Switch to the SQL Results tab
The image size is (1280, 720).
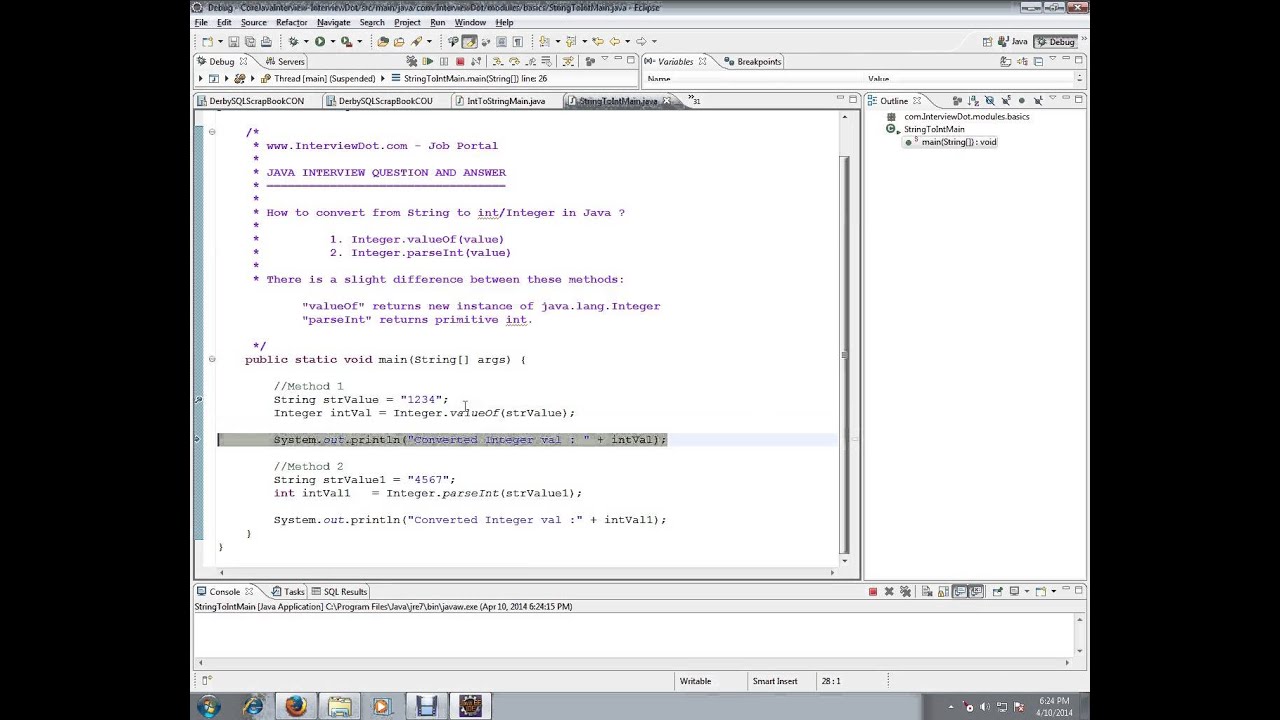pyautogui.click(x=339, y=592)
